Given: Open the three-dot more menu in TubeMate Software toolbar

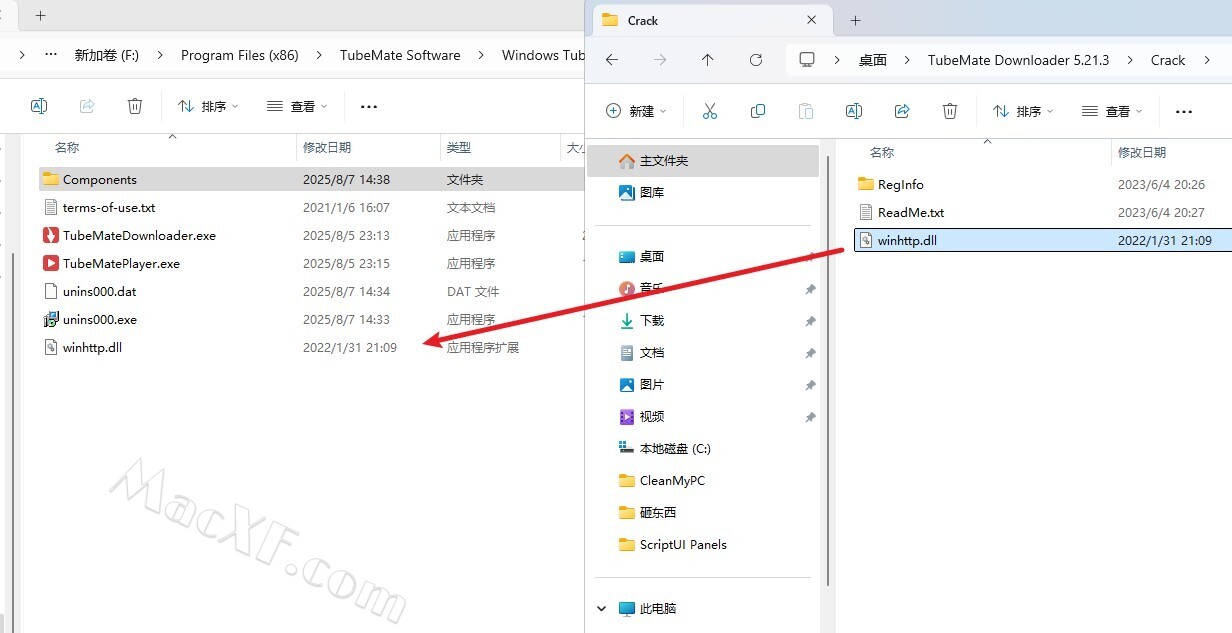Looking at the screenshot, I should click(x=369, y=107).
